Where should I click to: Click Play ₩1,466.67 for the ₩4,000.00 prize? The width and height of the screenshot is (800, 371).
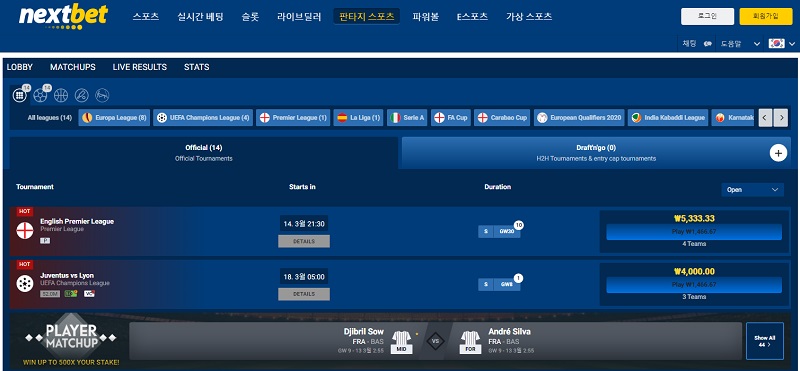(694, 285)
